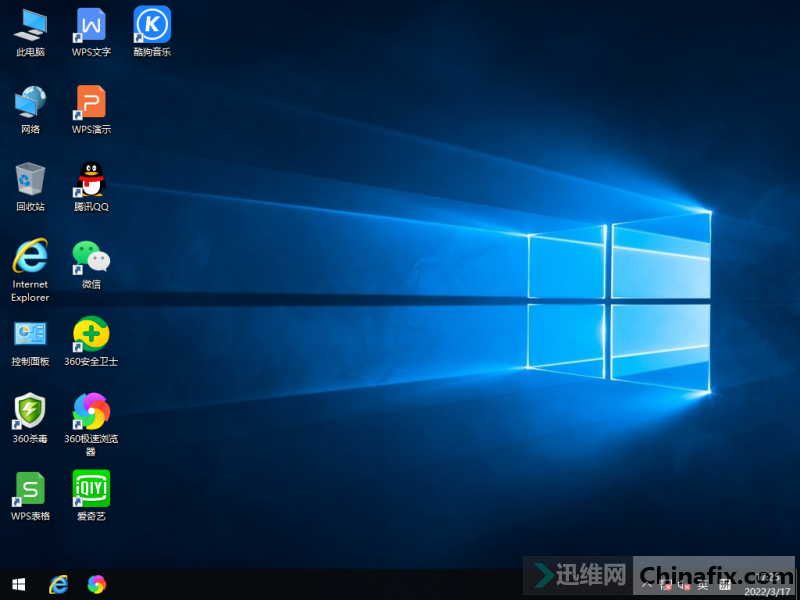Viewport: 800px width, 600px height.
Task: Click the muted volume tray icon
Action: [684, 585]
